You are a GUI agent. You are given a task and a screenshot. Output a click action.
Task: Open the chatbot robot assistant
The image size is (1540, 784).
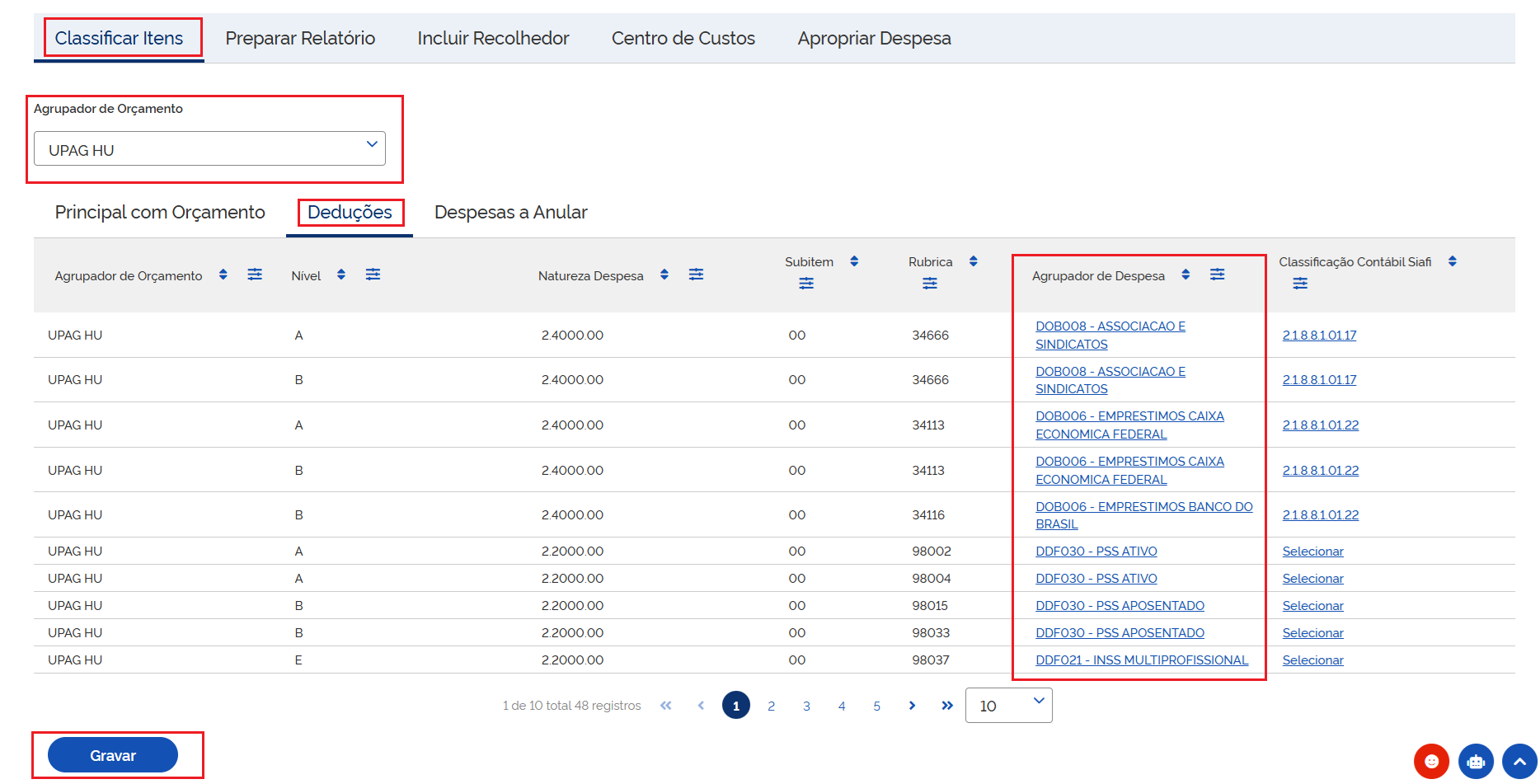[x=1476, y=761]
